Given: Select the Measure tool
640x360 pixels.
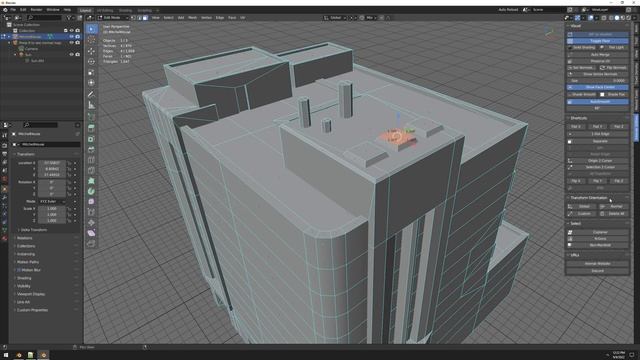Looking at the screenshot, I should pos(91,105).
